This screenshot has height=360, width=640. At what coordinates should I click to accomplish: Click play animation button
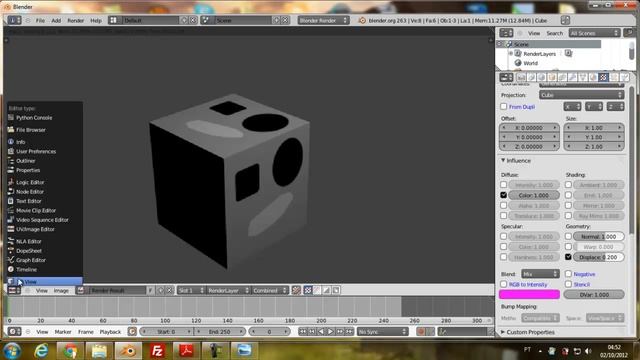(331, 331)
